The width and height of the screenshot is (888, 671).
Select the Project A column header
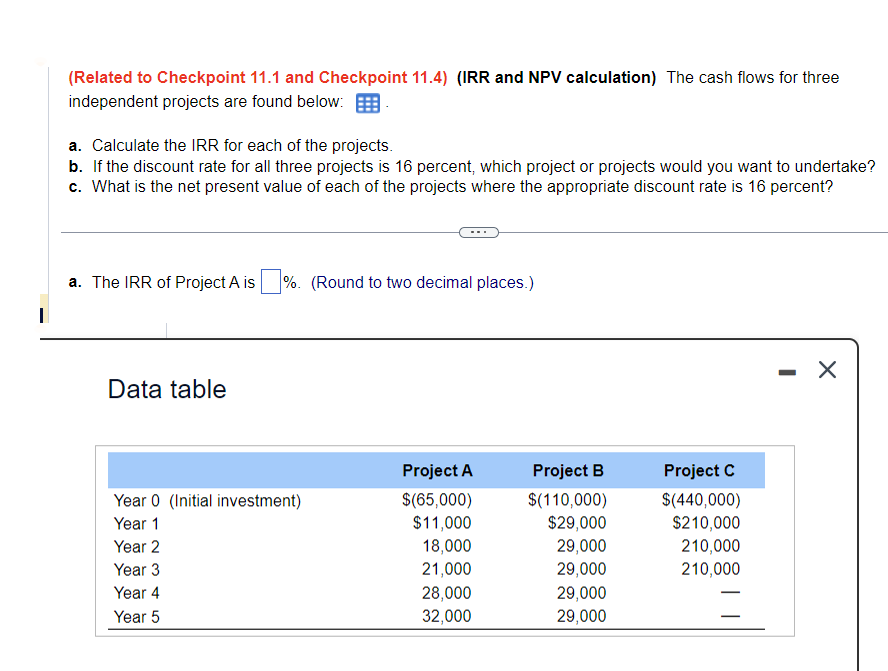[437, 470]
